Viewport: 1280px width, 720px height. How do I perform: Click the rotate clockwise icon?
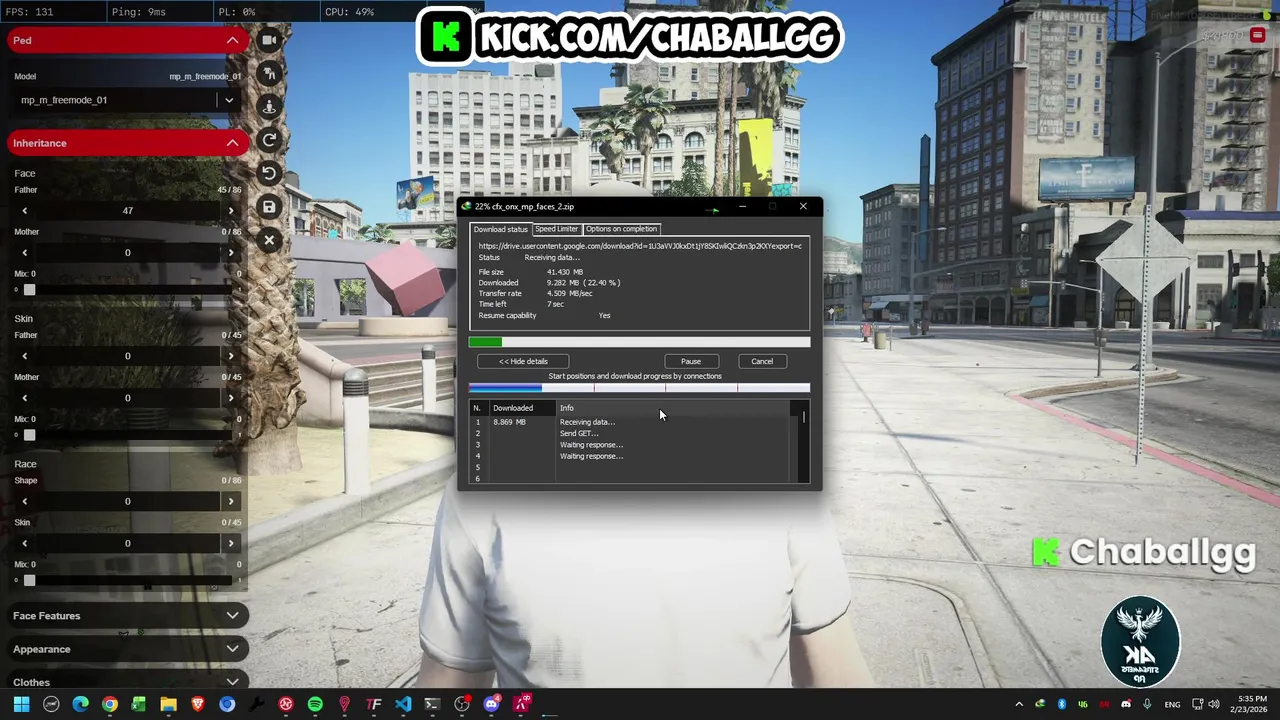click(x=269, y=140)
